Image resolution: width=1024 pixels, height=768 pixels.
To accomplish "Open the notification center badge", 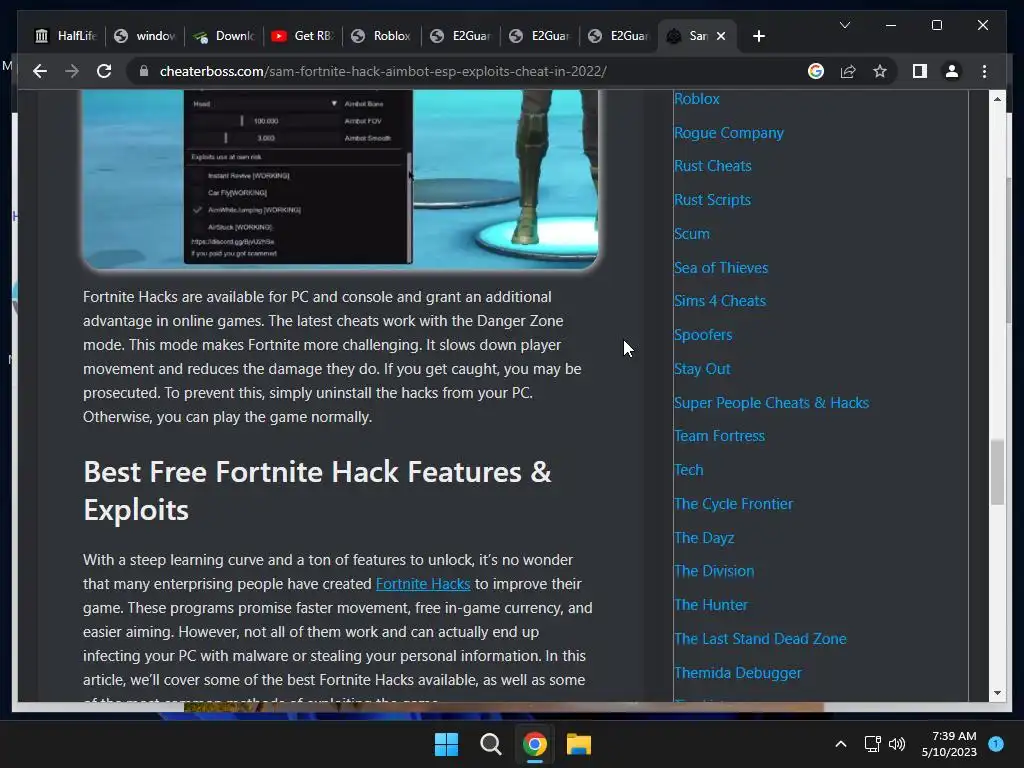I will [x=996, y=744].
